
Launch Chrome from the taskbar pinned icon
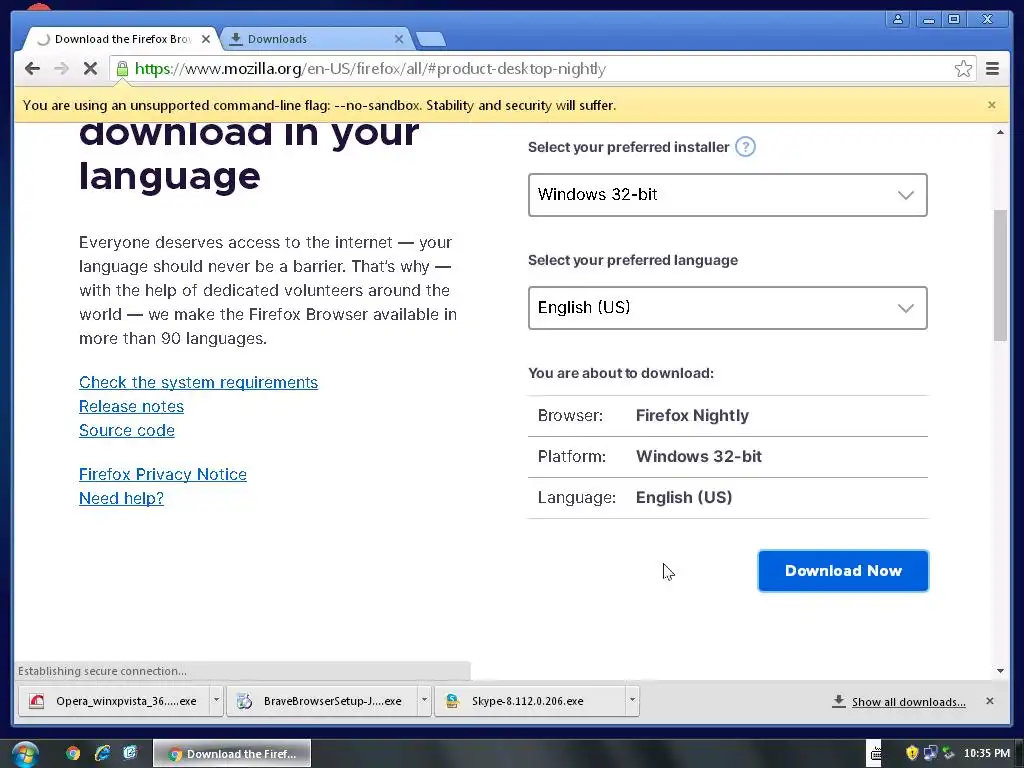(x=73, y=754)
